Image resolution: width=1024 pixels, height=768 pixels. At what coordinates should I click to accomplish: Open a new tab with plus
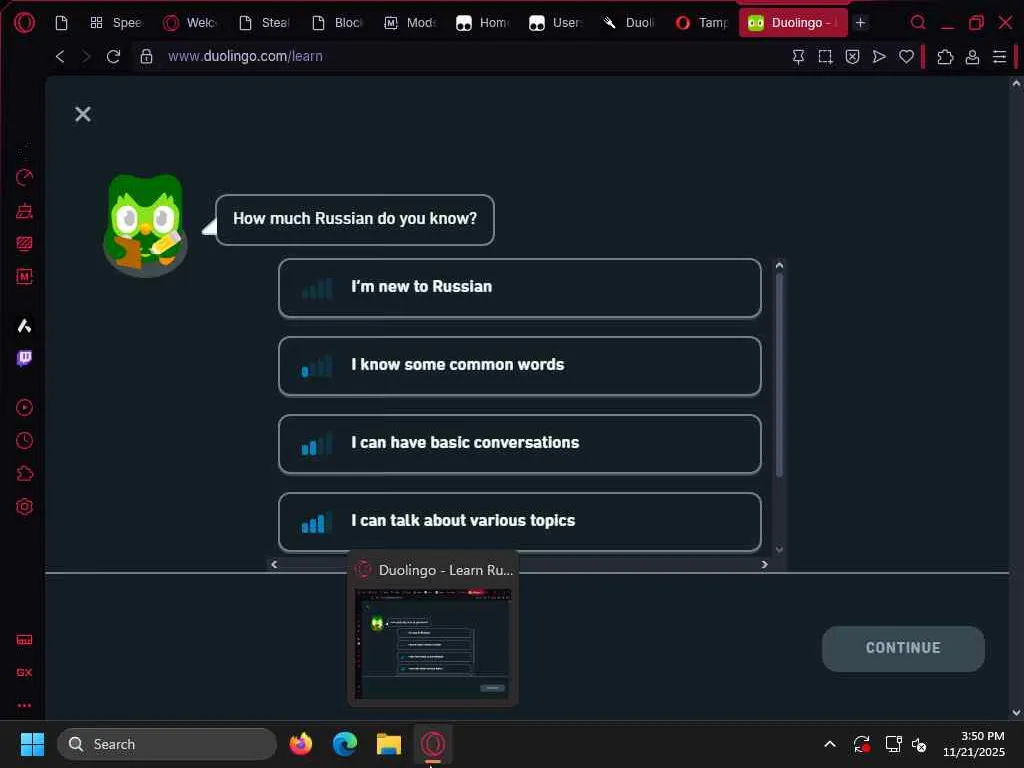tap(861, 23)
